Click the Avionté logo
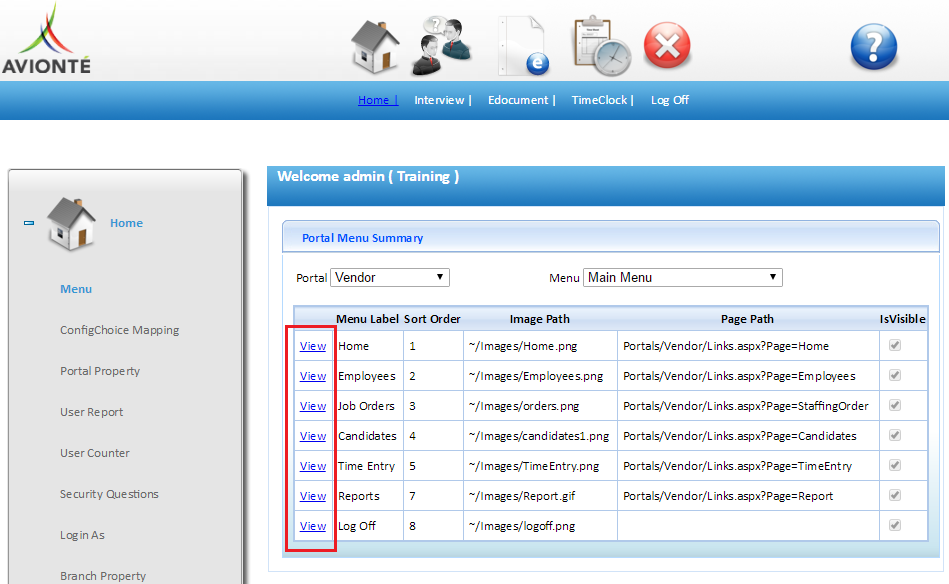The width and height of the screenshot is (949, 584). (47, 39)
